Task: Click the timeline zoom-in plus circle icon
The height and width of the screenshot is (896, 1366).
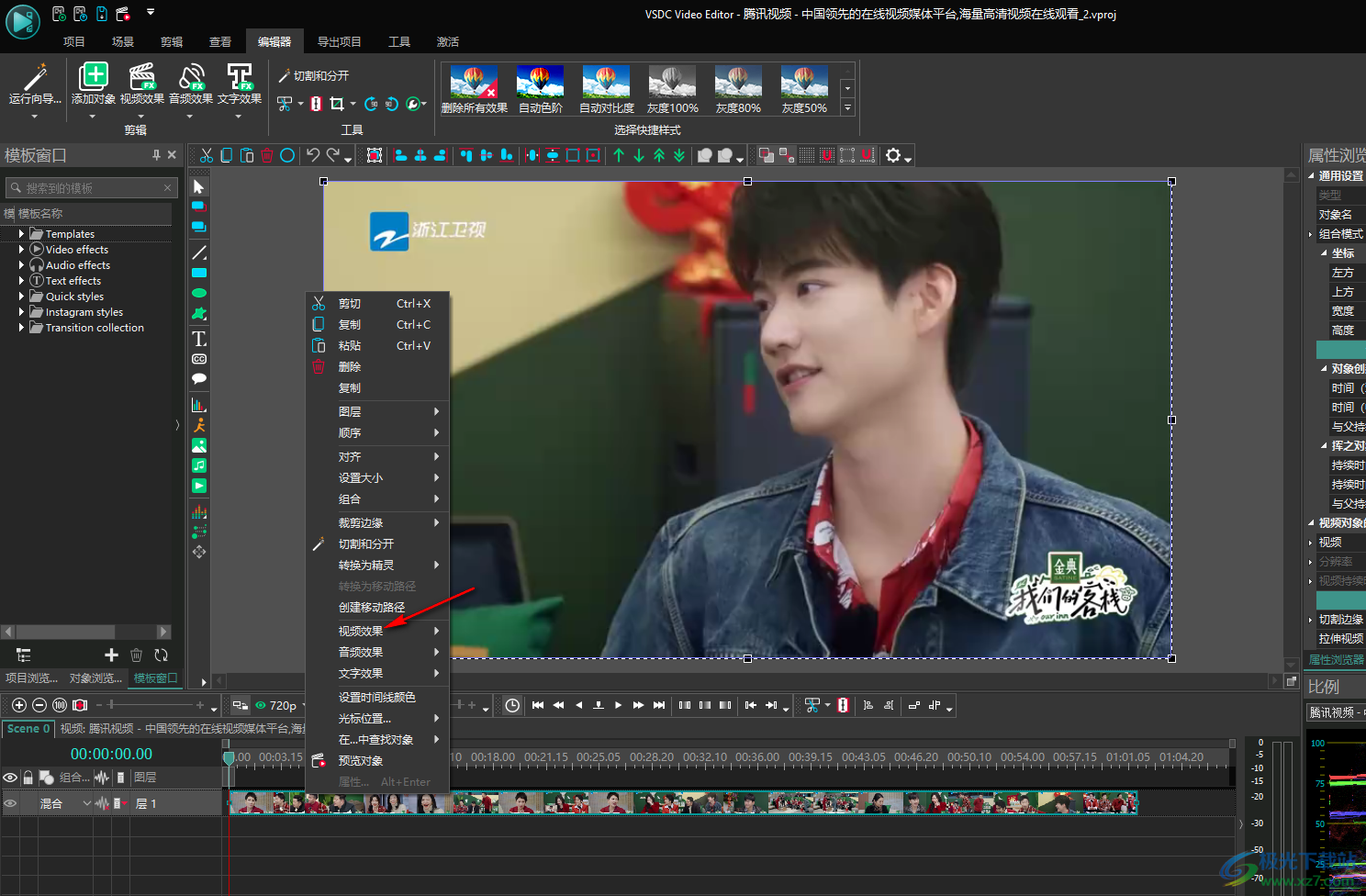Action: pyautogui.click(x=18, y=705)
